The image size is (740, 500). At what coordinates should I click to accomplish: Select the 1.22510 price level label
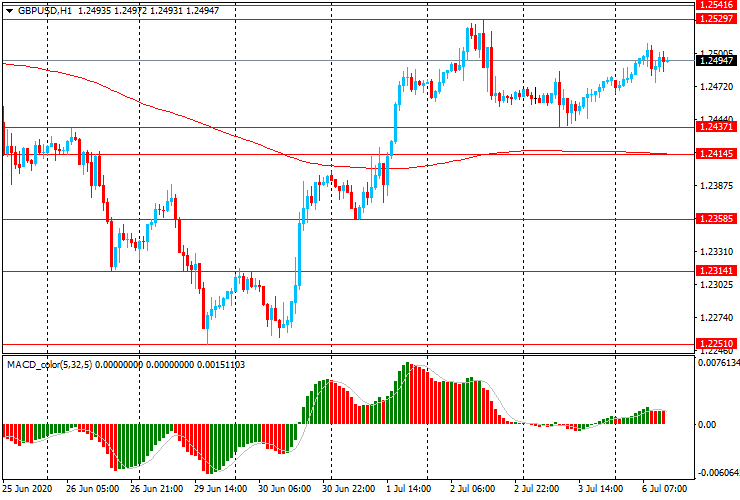[716, 344]
